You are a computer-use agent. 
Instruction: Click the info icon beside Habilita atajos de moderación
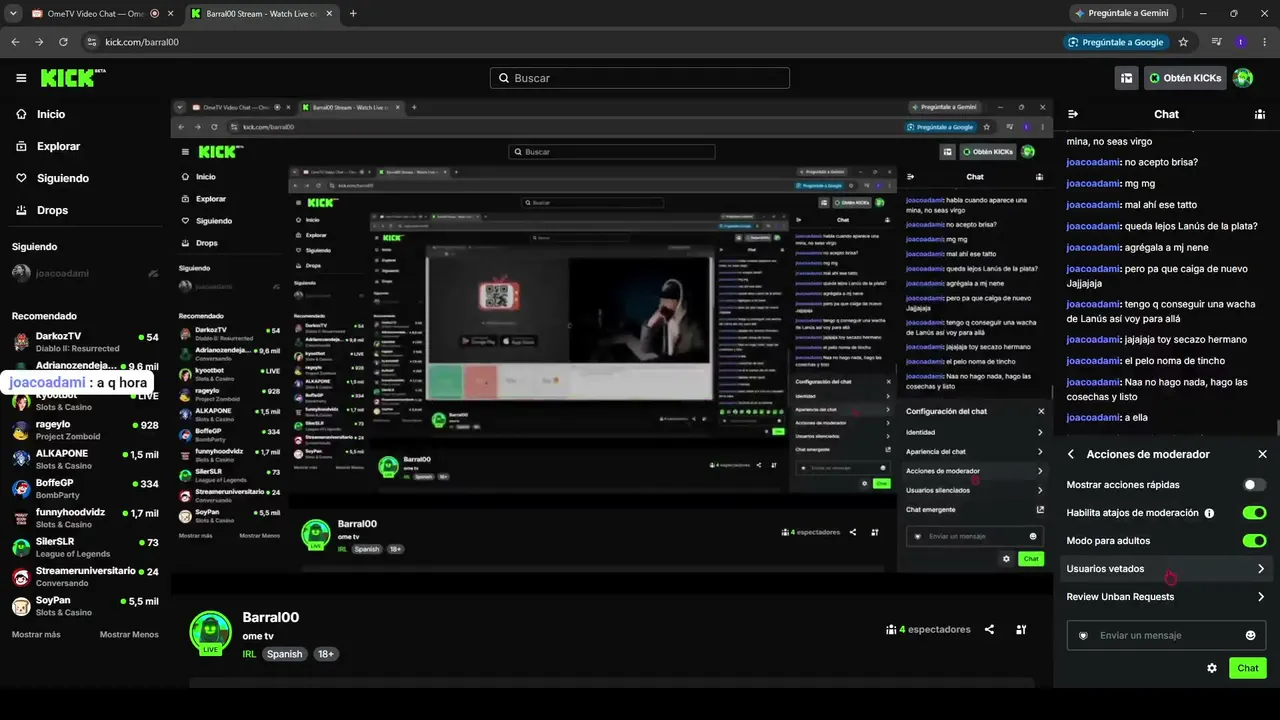point(1209,513)
